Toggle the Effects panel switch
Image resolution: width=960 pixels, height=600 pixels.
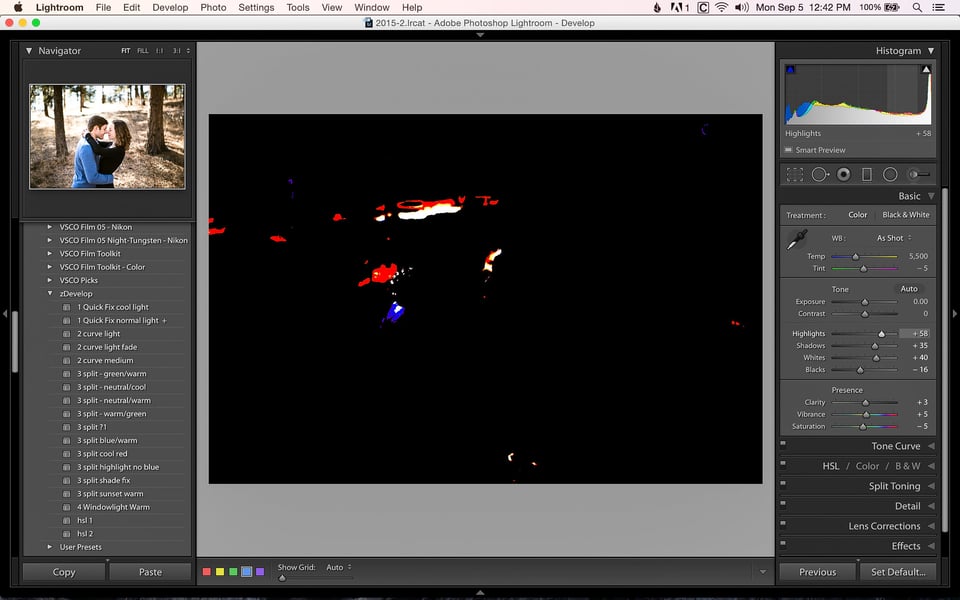(783, 544)
